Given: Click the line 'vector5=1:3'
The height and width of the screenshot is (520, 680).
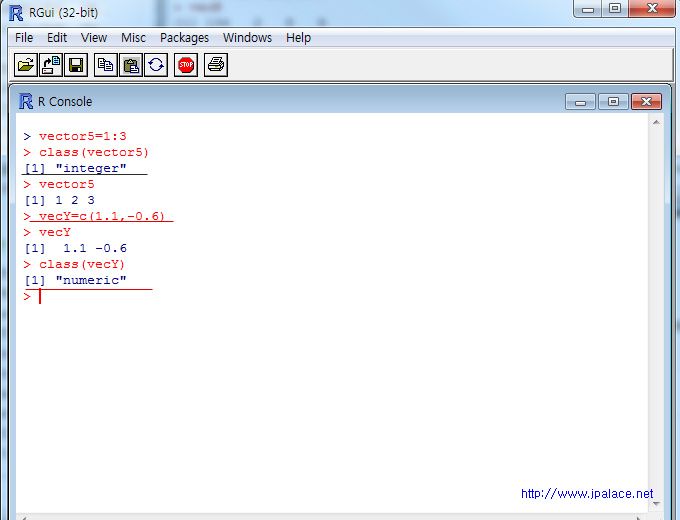Looking at the screenshot, I should point(75,136).
